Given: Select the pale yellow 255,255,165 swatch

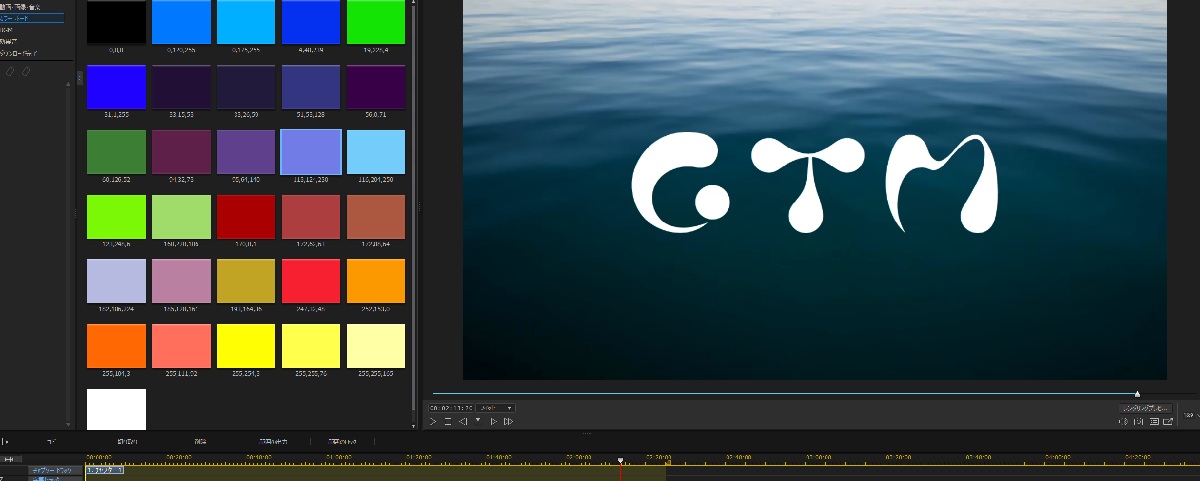Looking at the screenshot, I should (x=376, y=346).
